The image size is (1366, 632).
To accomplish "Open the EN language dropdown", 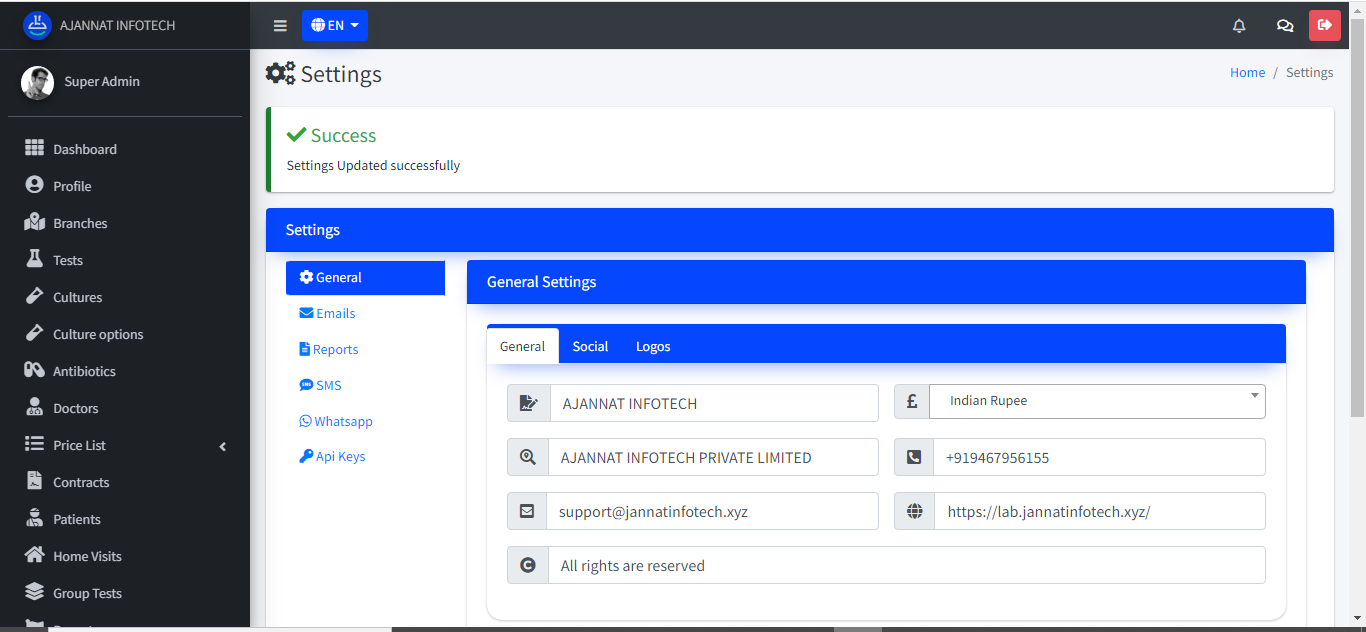I will click(x=334, y=26).
